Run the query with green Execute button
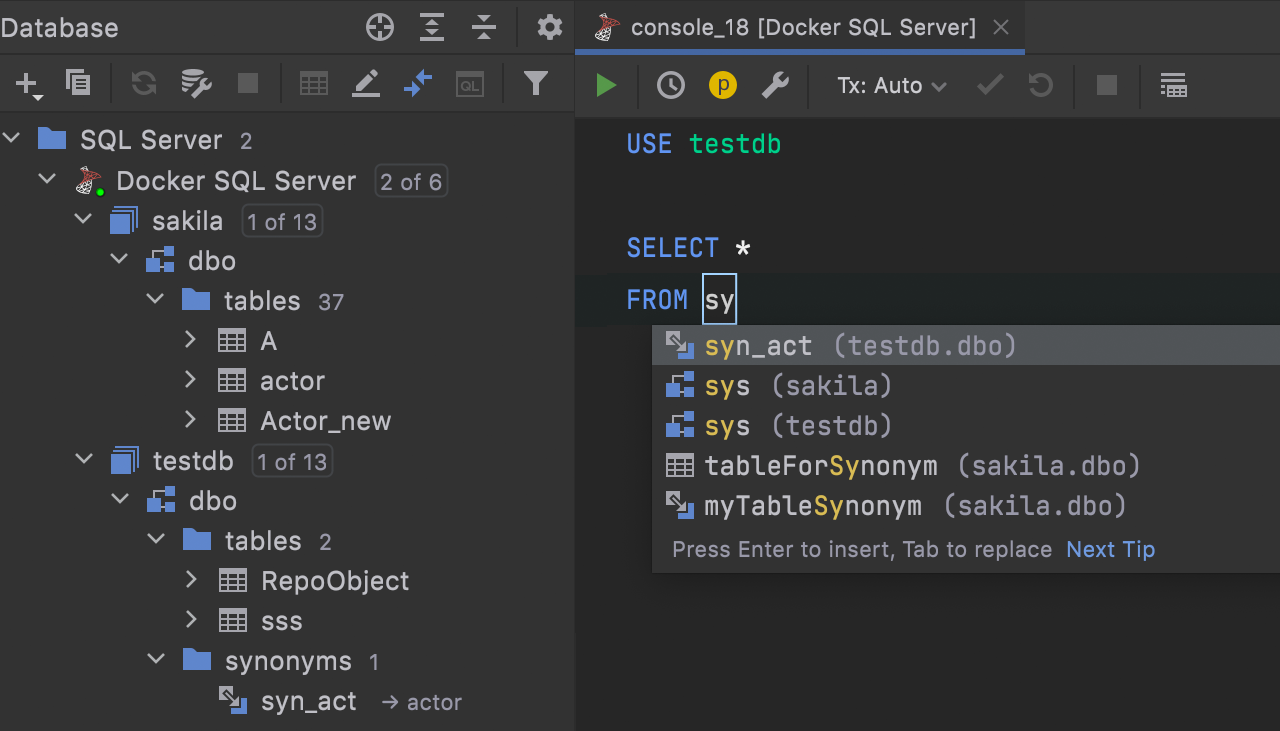Image resolution: width=1280 pixels, height=731 pixels. [606, 86]
